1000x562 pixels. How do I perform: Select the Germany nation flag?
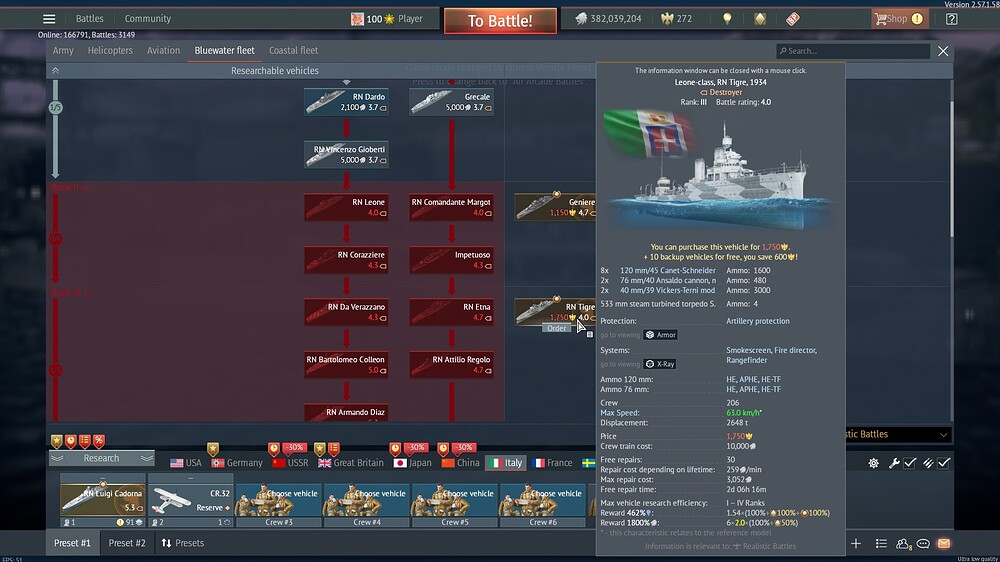click(x=237, y=463)
